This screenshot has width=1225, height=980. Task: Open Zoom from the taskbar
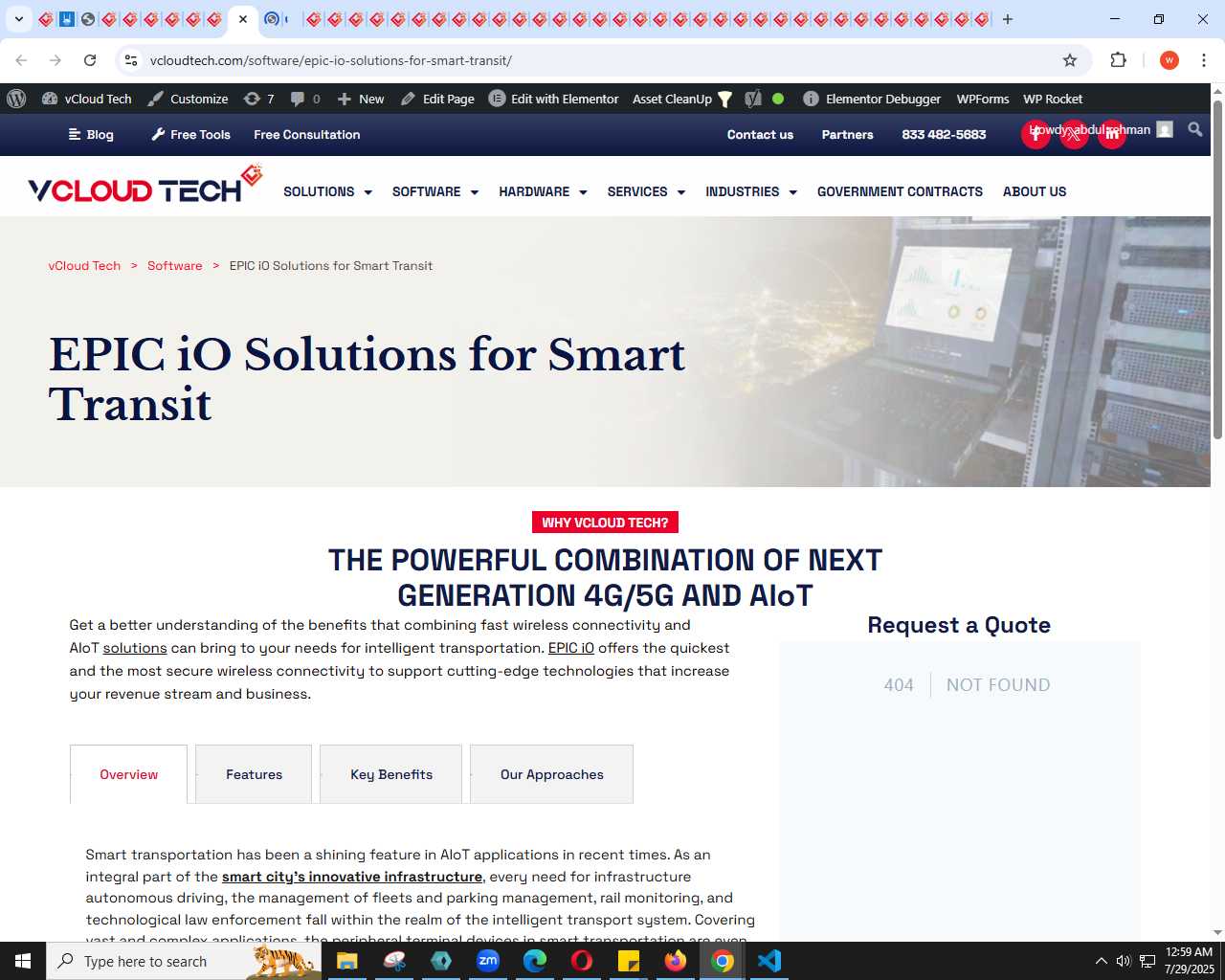pos(488,961)
